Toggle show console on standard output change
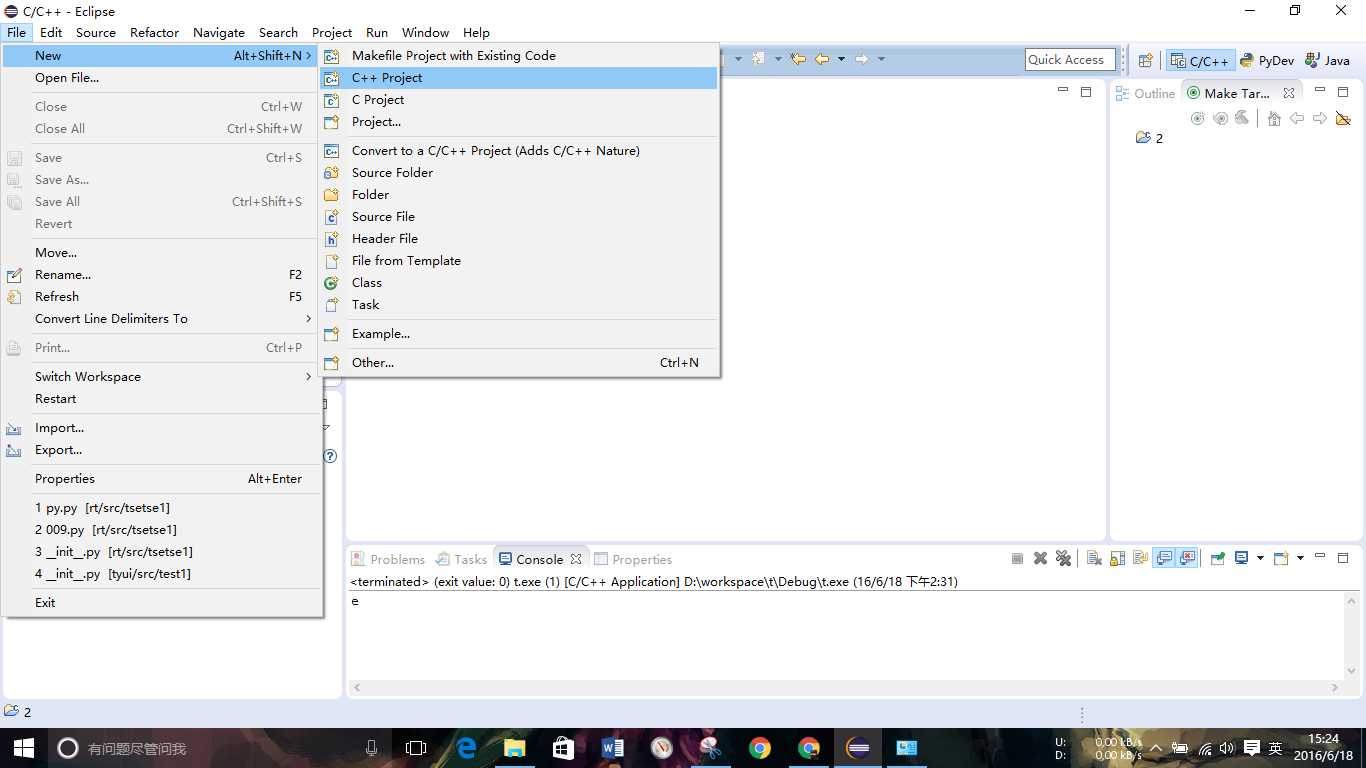The image size is (1366, 768). coord(1163,559)
